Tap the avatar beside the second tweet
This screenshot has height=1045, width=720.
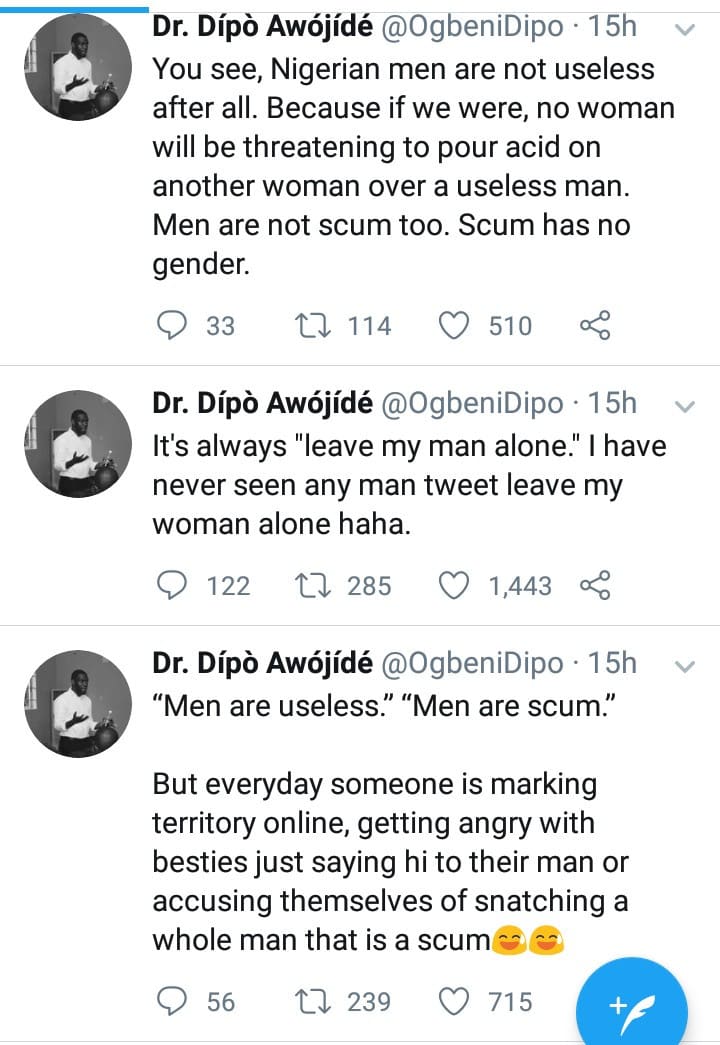(x=77, y=443)
